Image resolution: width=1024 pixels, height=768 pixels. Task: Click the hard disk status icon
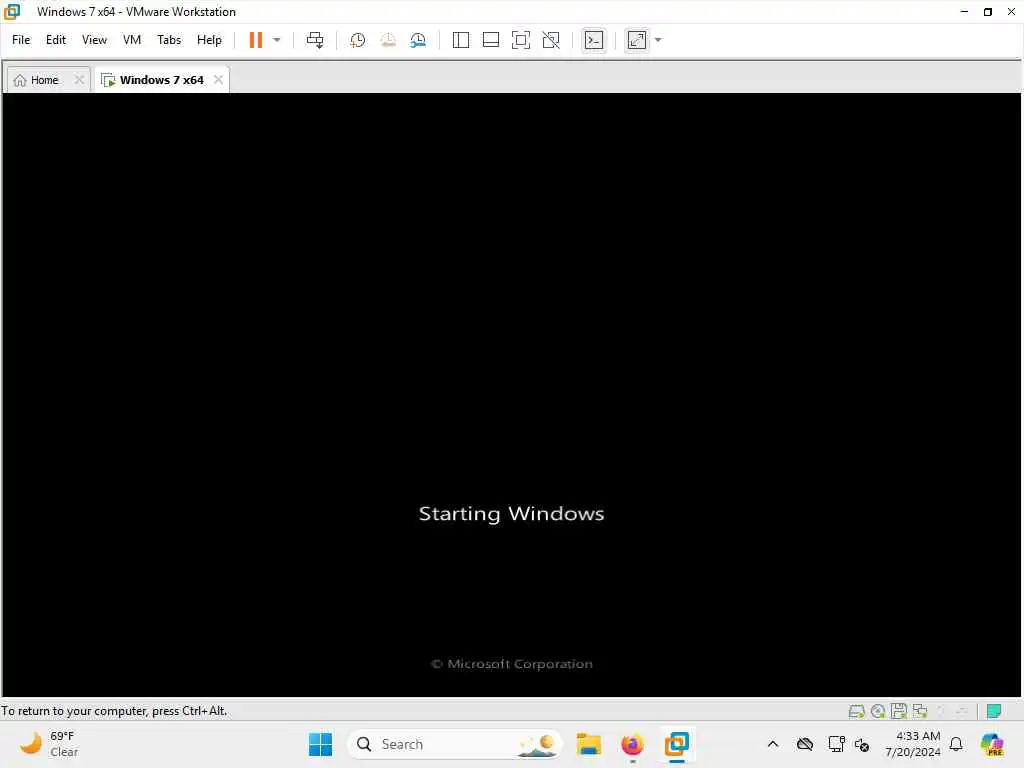(856, 711)
